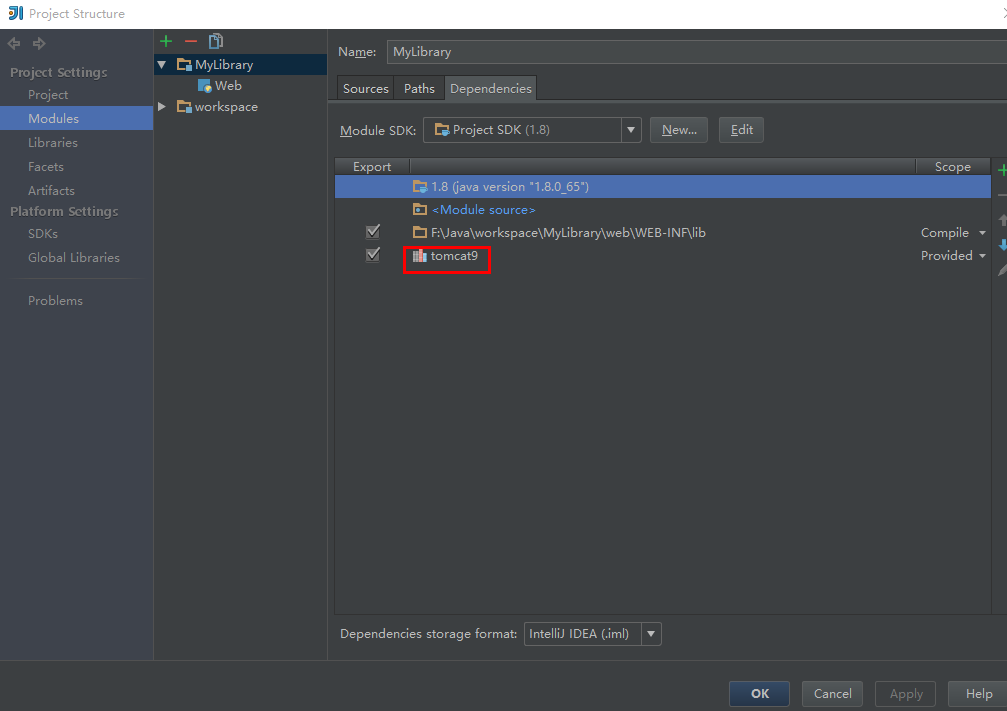1007x711 pixels.
Task: Click the Cancel button
Action: click(832, 694)
